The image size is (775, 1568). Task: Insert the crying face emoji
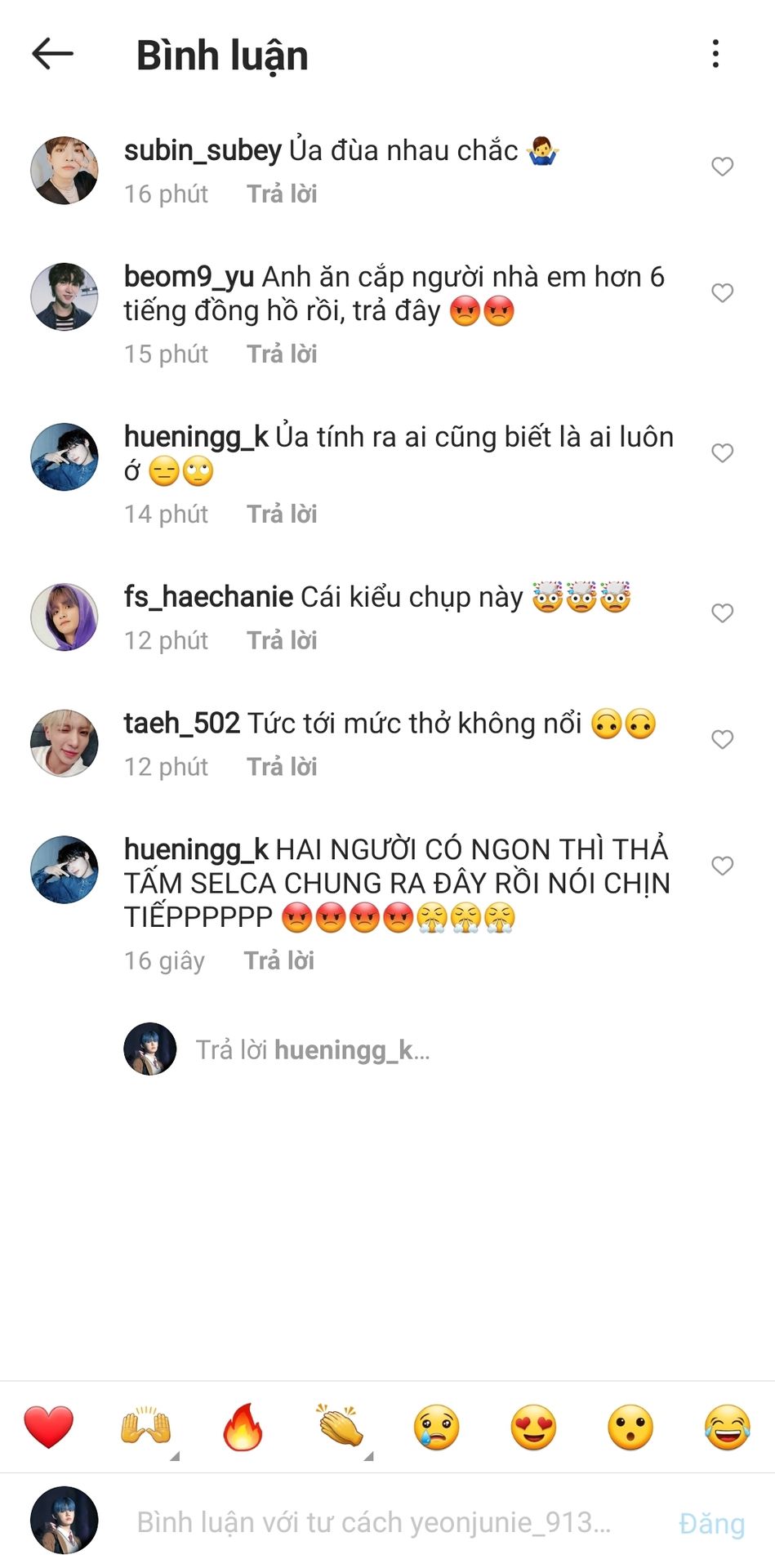437,1427
